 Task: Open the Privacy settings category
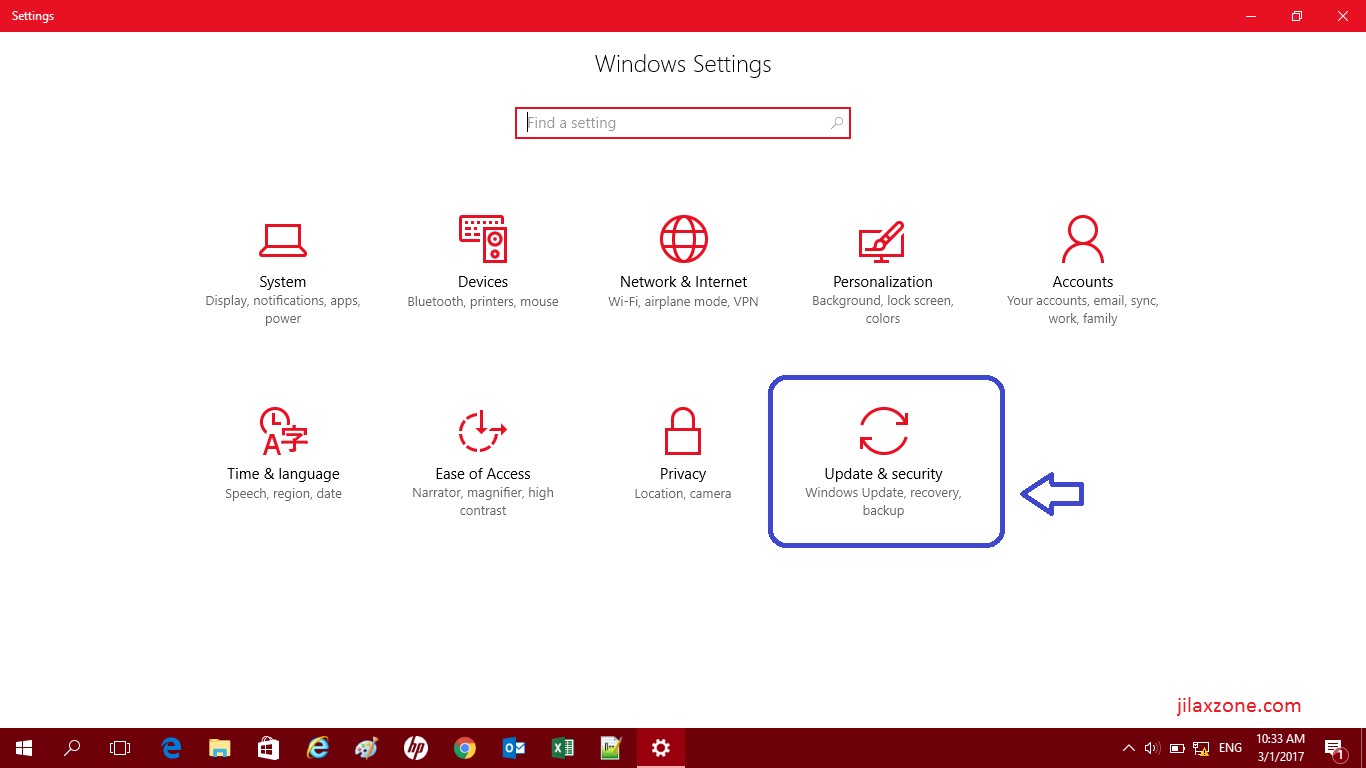(x=683, y=454)
